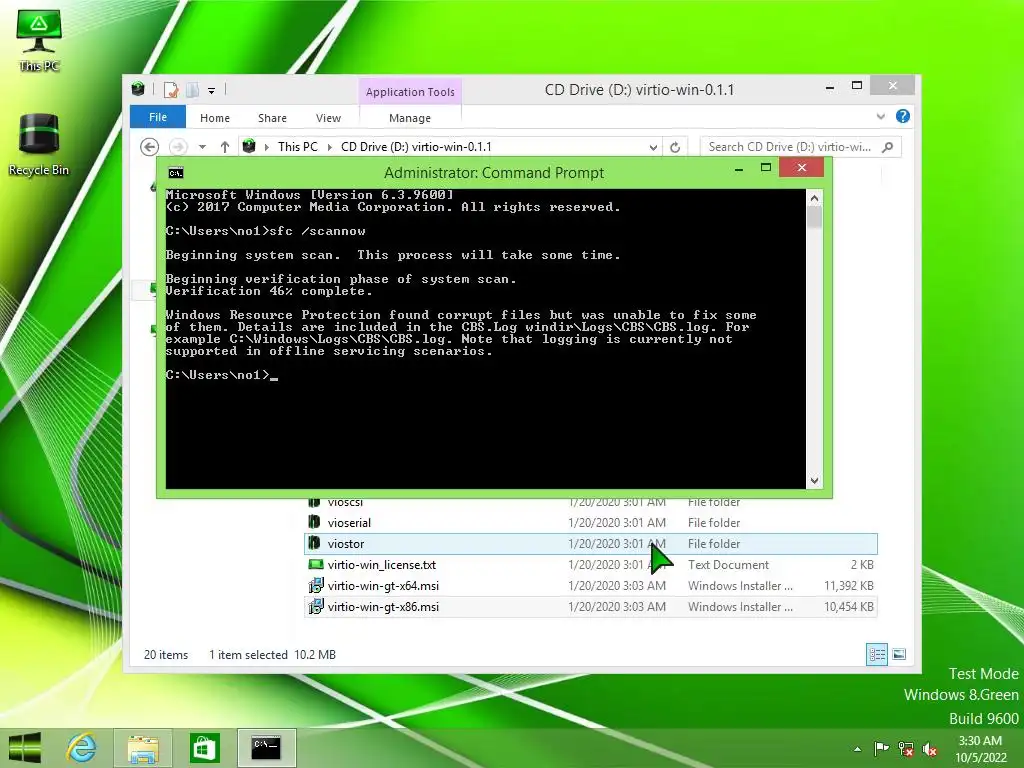Click Command Prompt scroll up arrow

point(814,198)
